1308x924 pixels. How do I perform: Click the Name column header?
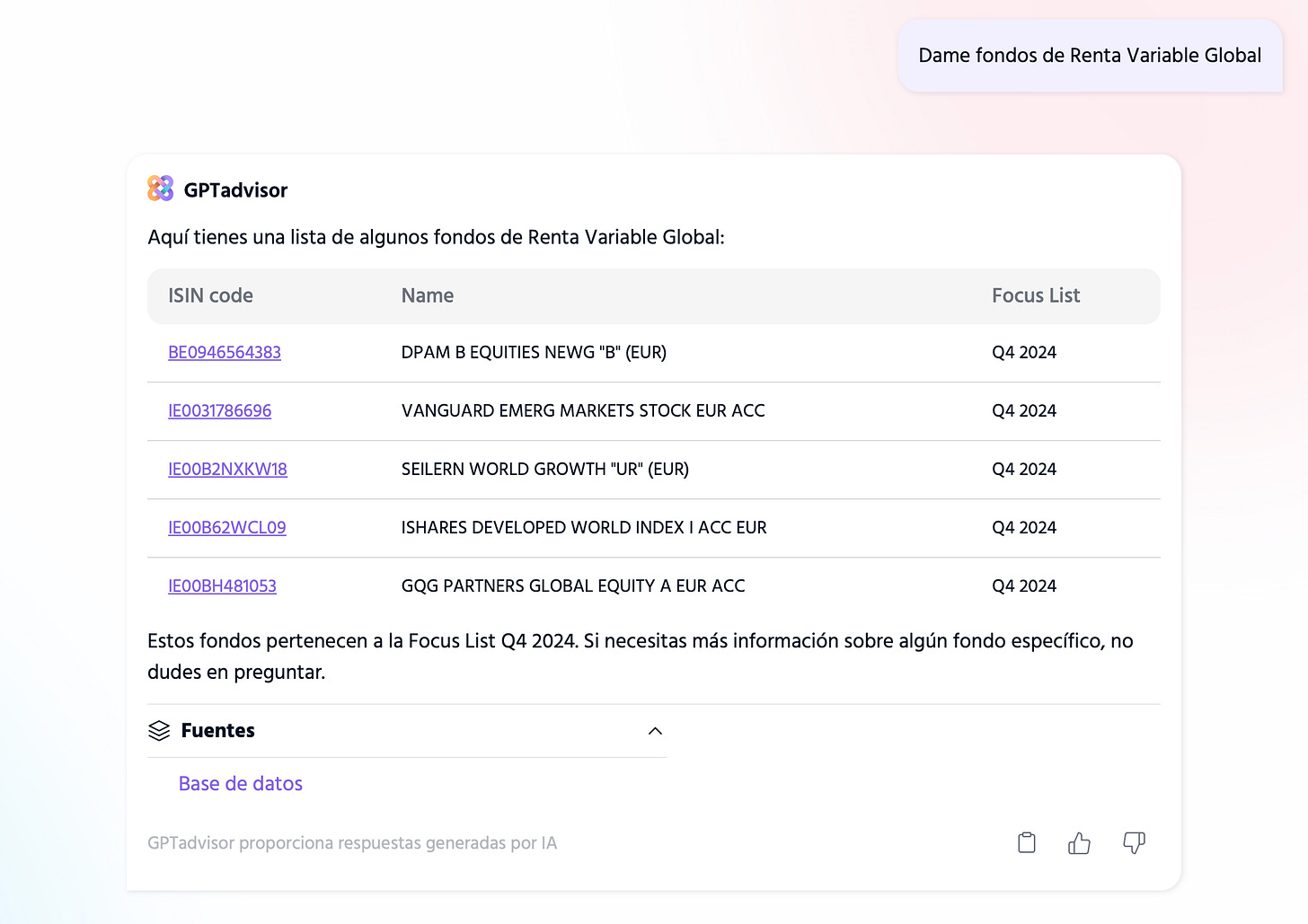428,295
